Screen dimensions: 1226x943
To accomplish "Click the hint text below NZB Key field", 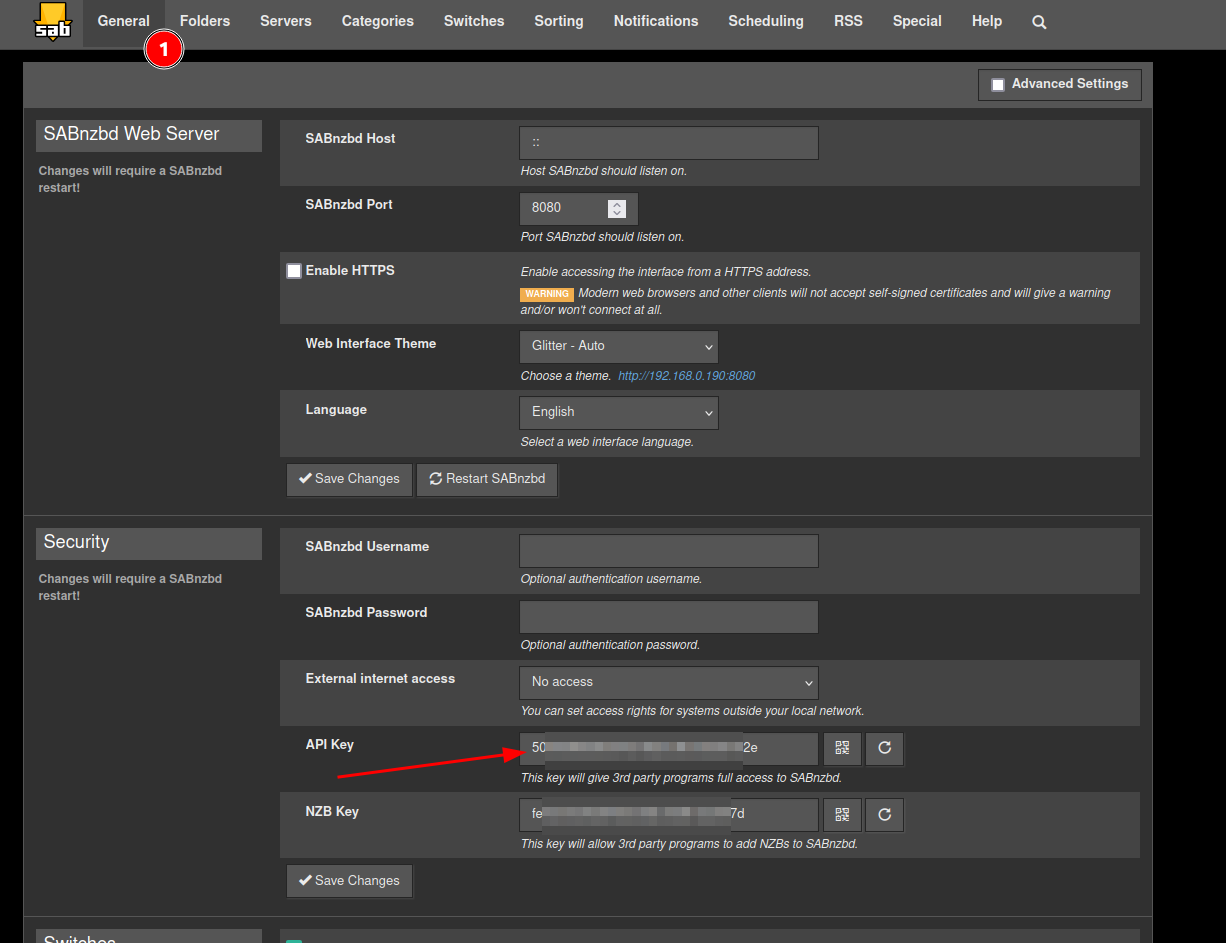I will click(x=689, y=844).
